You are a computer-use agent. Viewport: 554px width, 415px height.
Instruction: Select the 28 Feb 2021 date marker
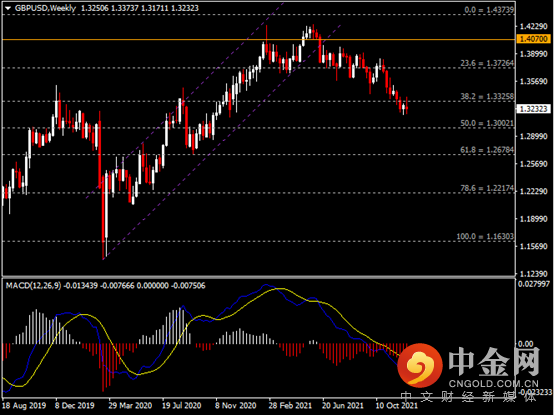[x=290, y=405]
